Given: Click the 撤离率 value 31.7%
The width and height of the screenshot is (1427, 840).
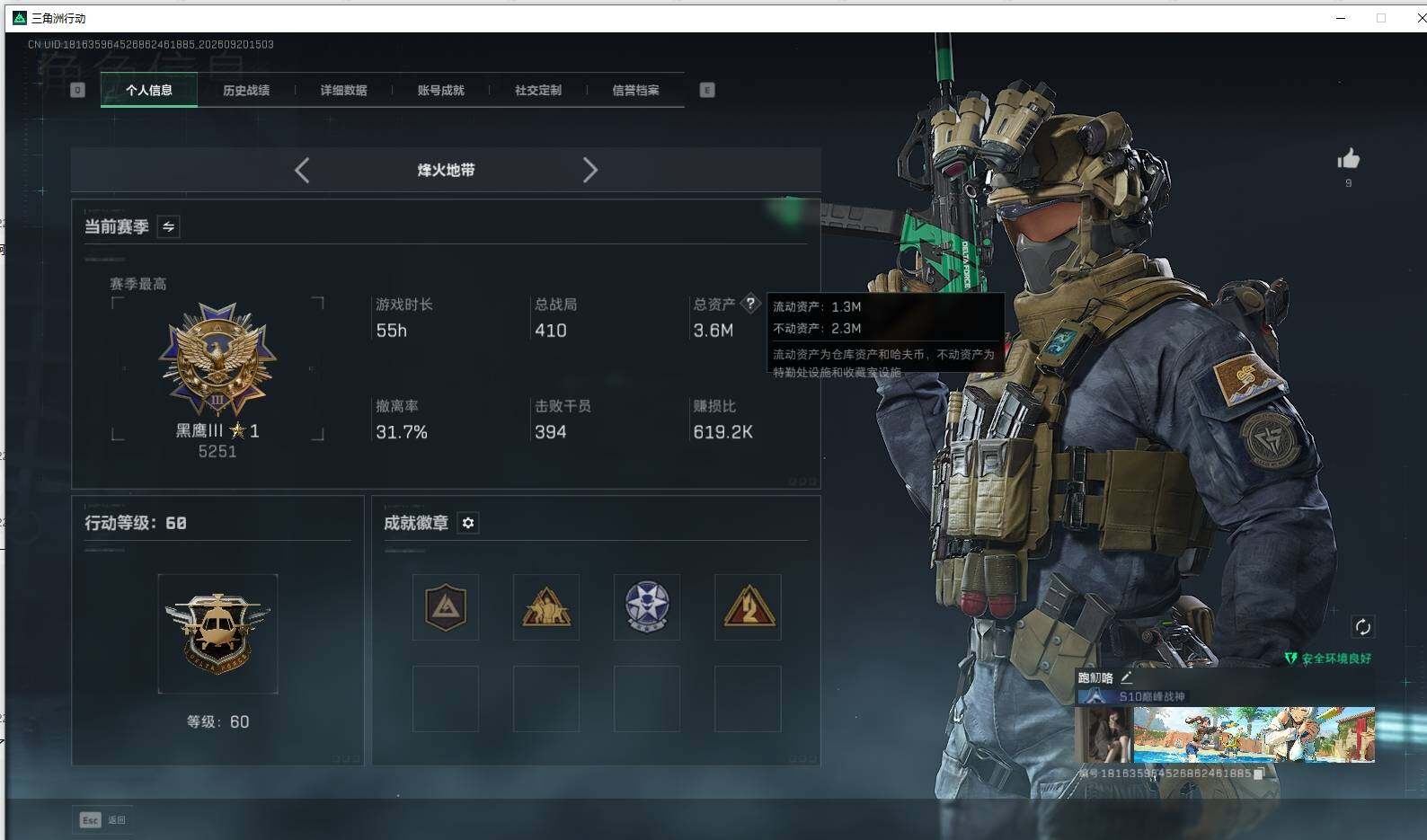Looking at the screenshot, I should click(402, 432).
